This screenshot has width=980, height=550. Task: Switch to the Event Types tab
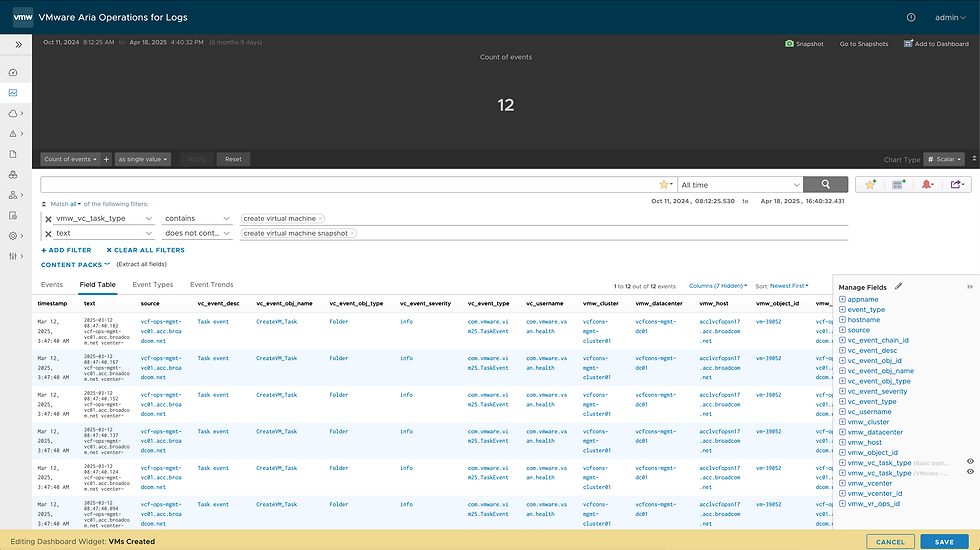152,284
